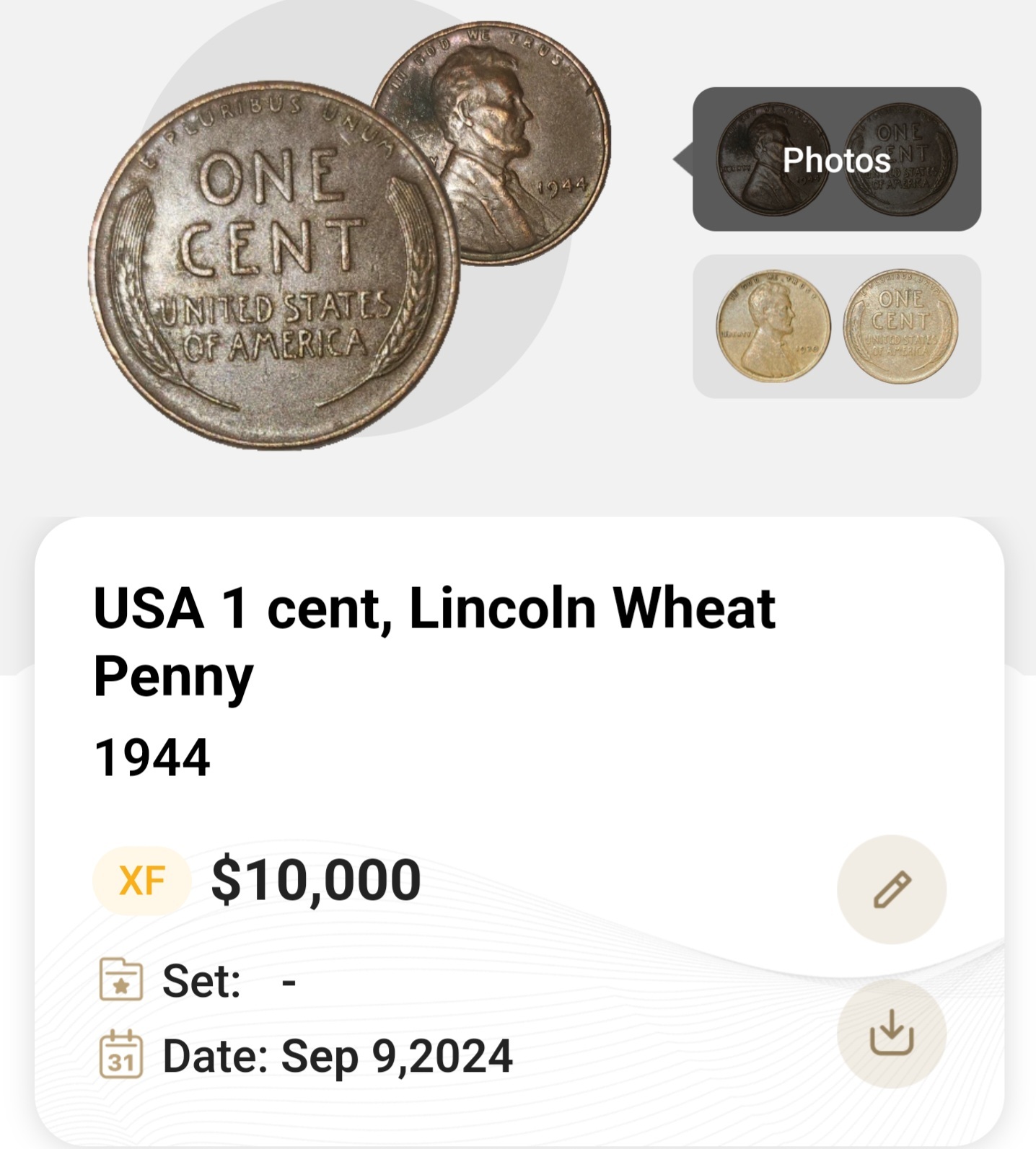This screenshot has height=1149, width=1036.
Task: Click the large One Cent reverse image
Action: click(x=273, y=265)
